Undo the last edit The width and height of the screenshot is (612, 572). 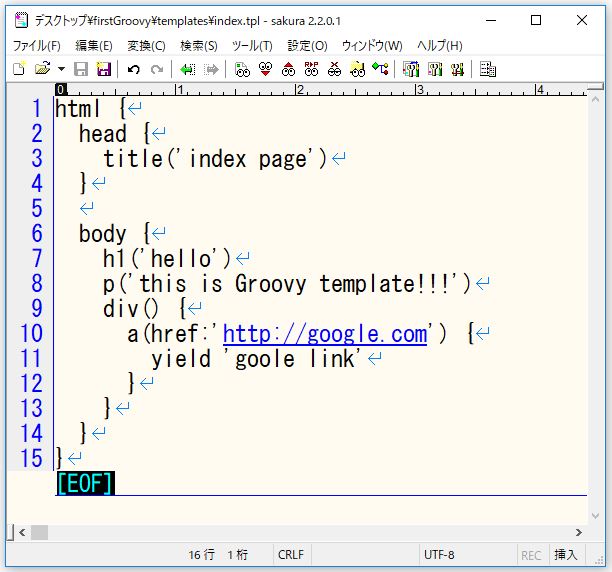coord(133,69)
